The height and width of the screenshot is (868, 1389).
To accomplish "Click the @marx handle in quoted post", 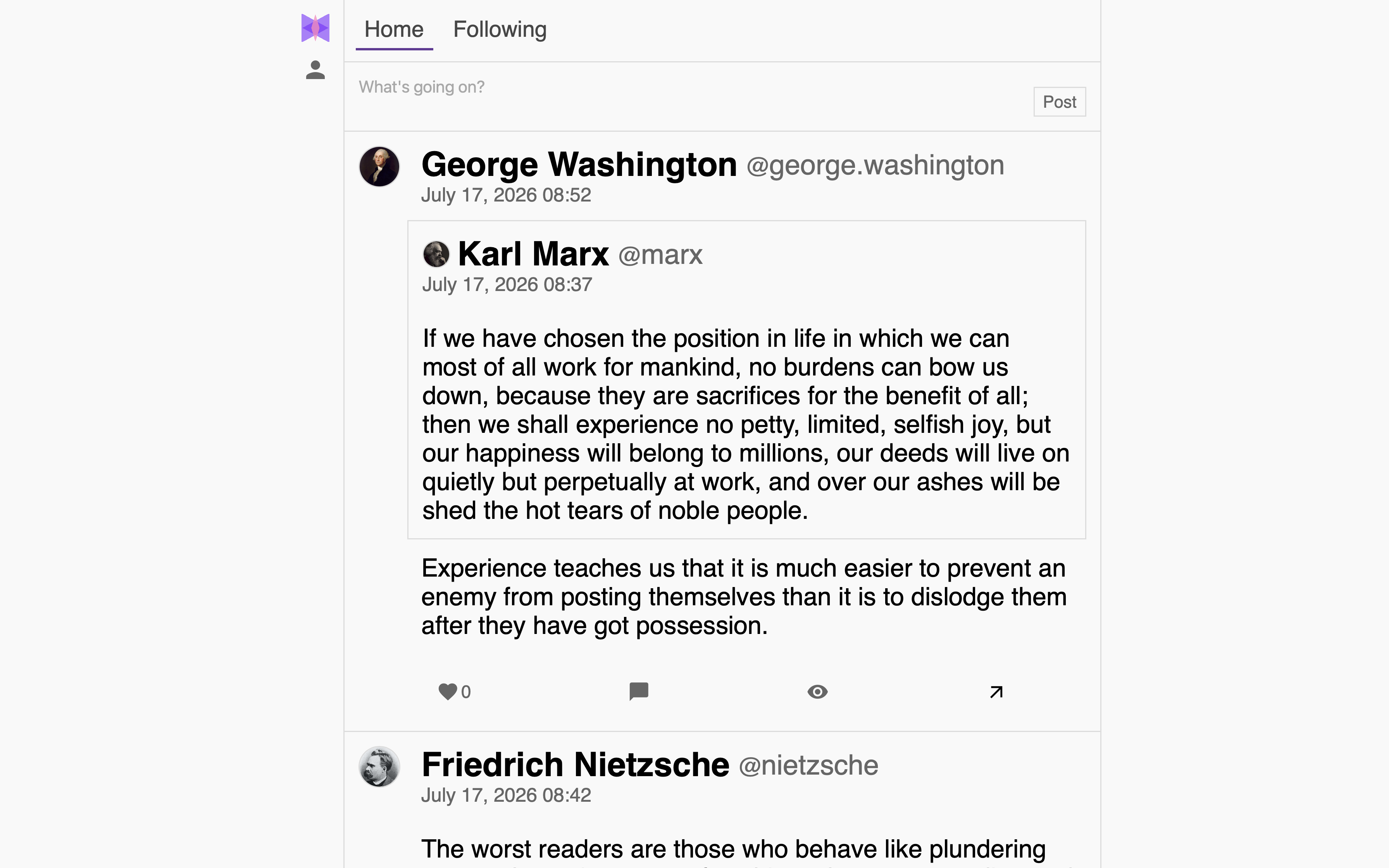I will pyautogui.click(x=660, y=255).
